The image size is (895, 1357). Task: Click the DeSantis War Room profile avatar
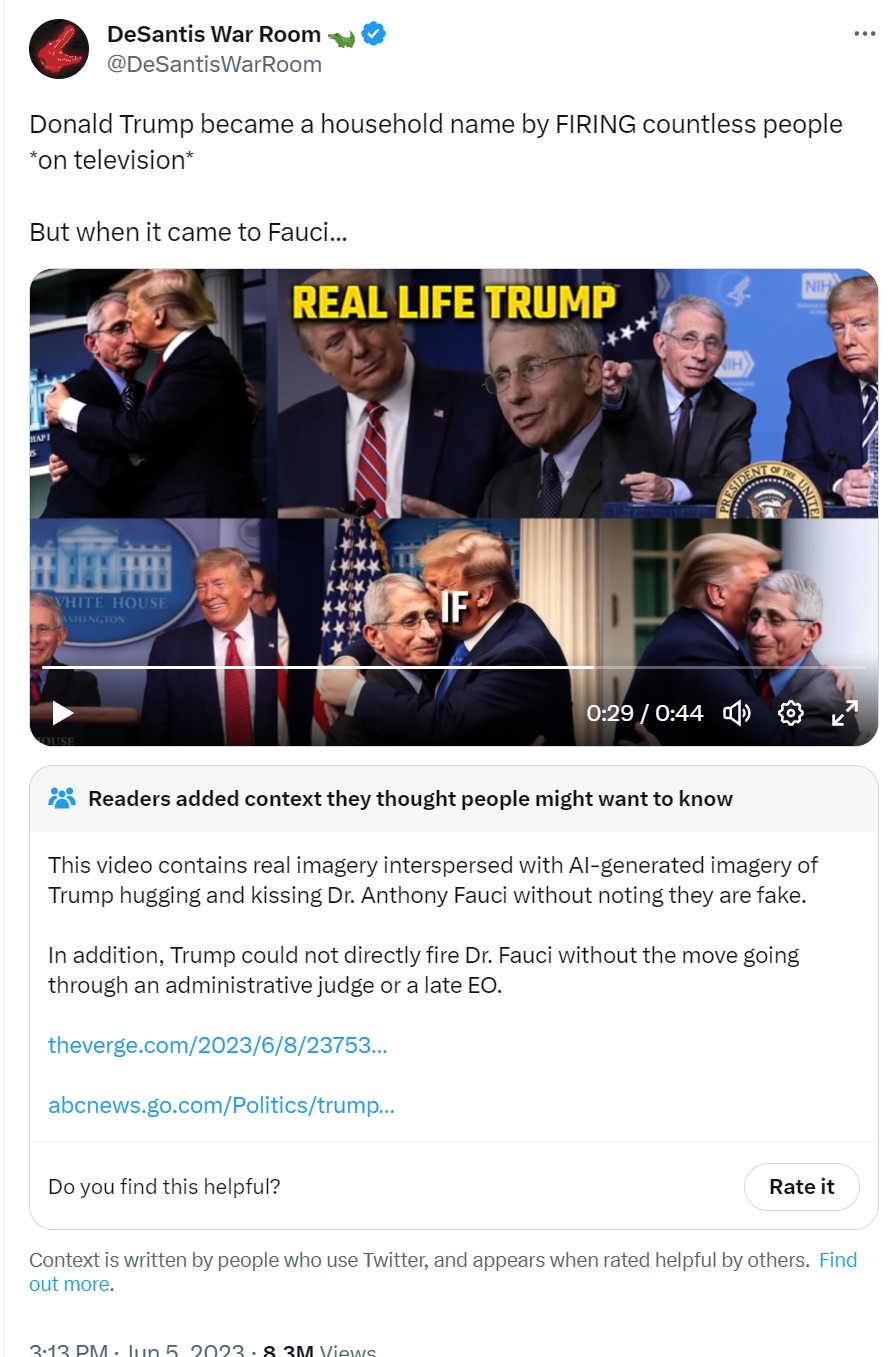(59, 48)
